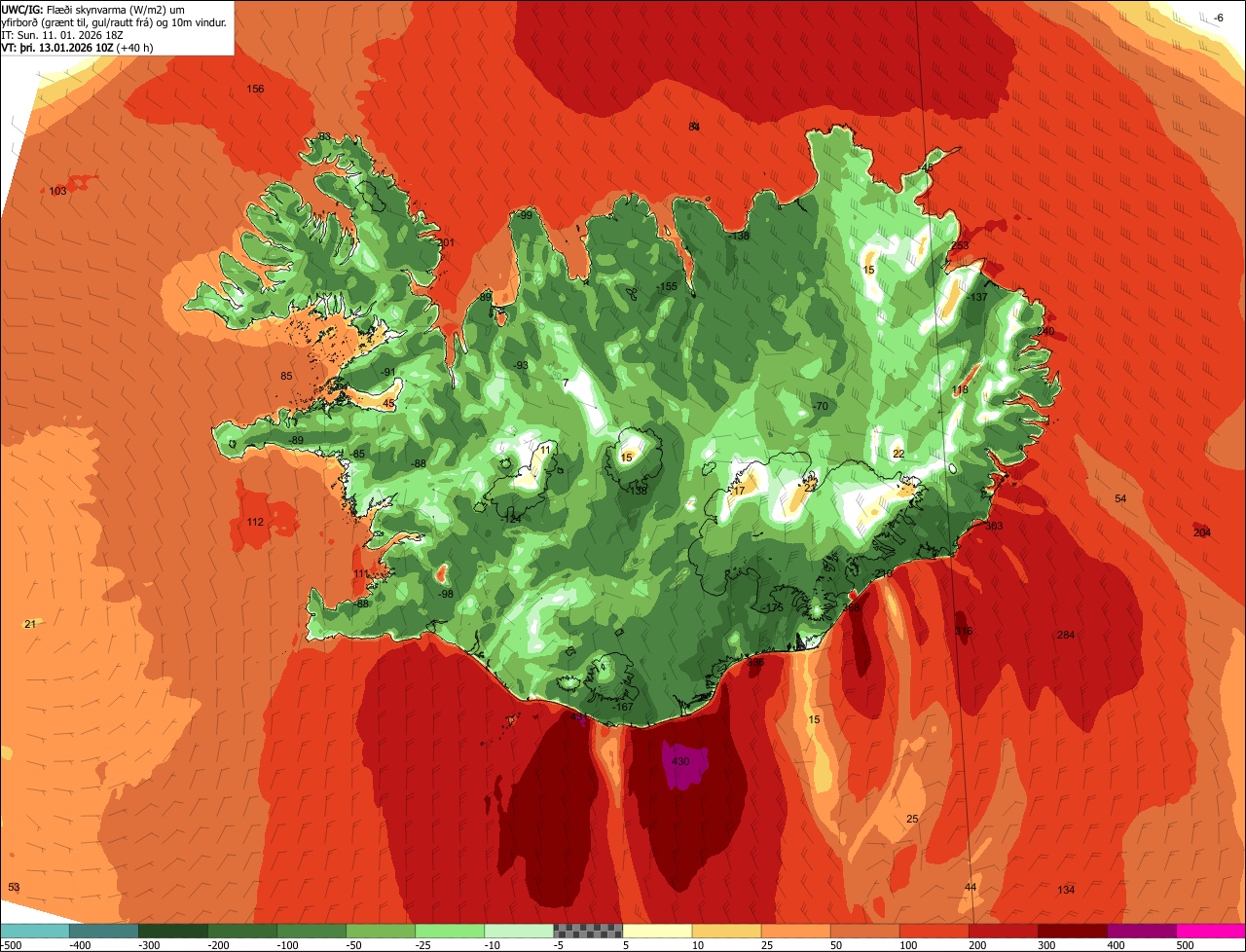The height and width of the screenshot is (952, 1246).
Task: Click the '156' value on the map
Action: pyautogui.click(x=255, y=90)
